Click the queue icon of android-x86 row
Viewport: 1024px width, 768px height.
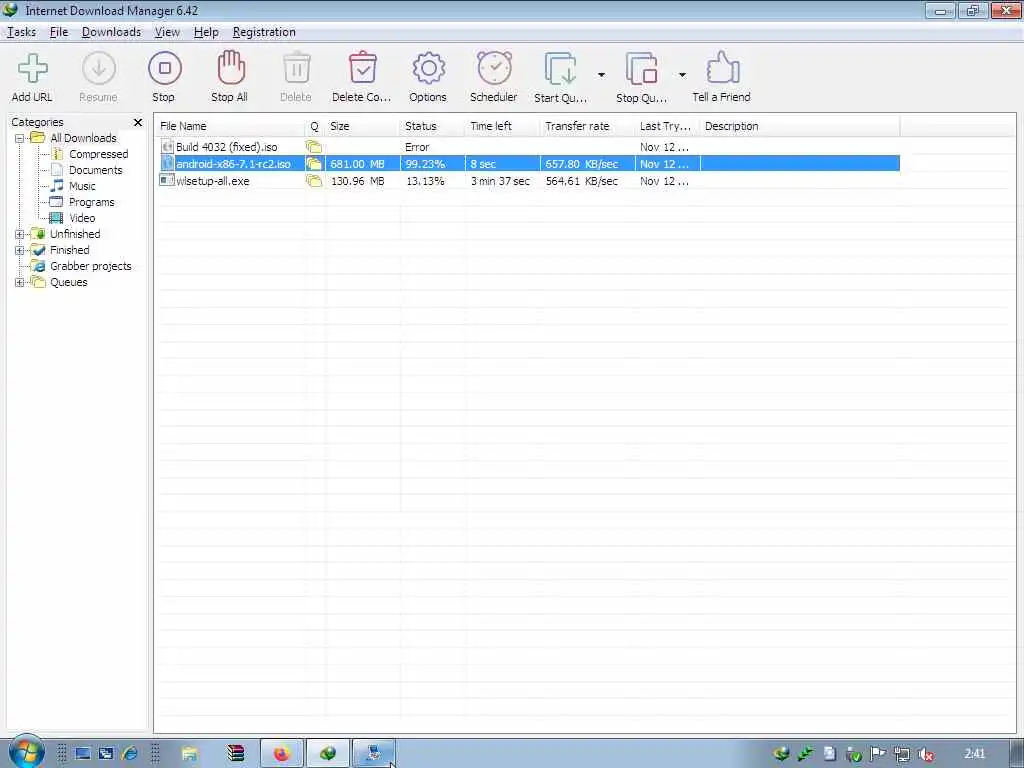(314, 164)
